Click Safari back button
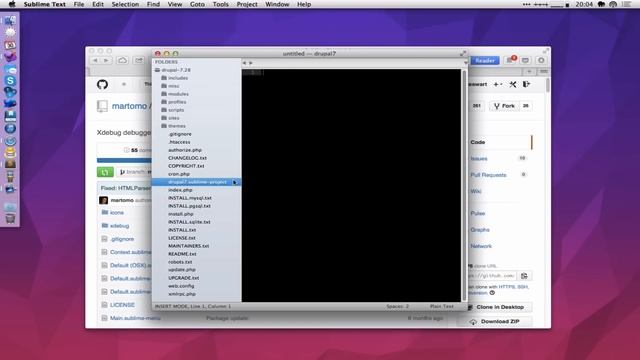The image size is (640, 360). point(95,60)
